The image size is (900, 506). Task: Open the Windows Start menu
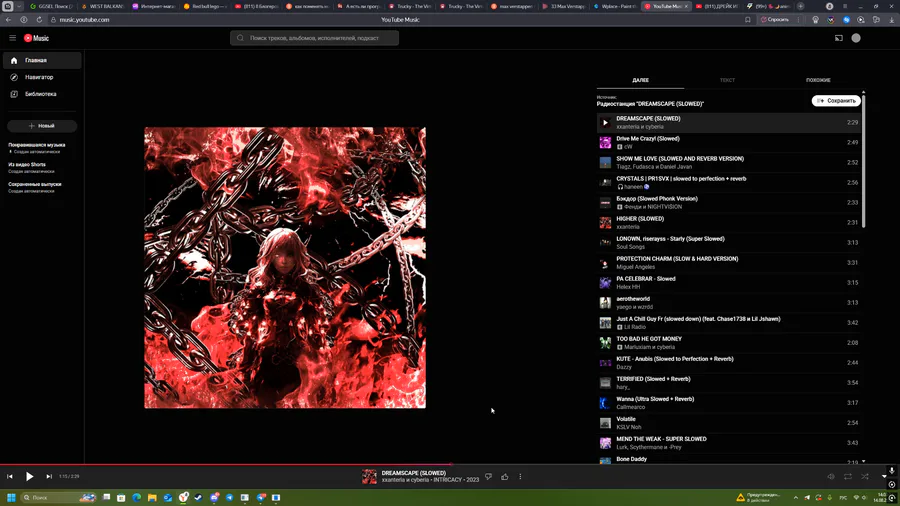click(x=11, y=497)
